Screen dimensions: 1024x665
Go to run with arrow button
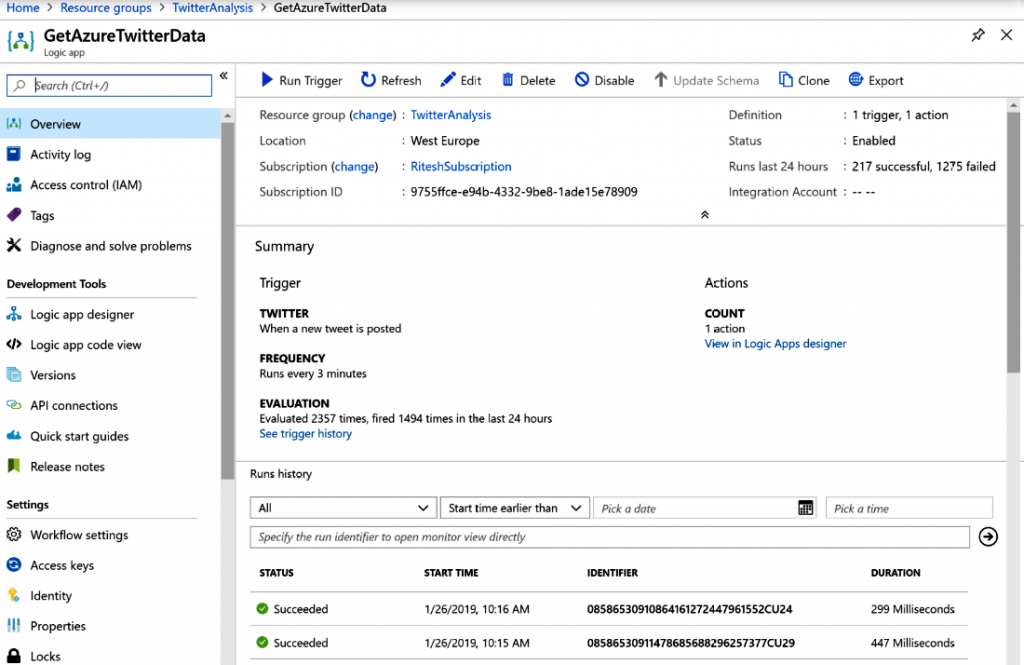(x=988, y=537)
